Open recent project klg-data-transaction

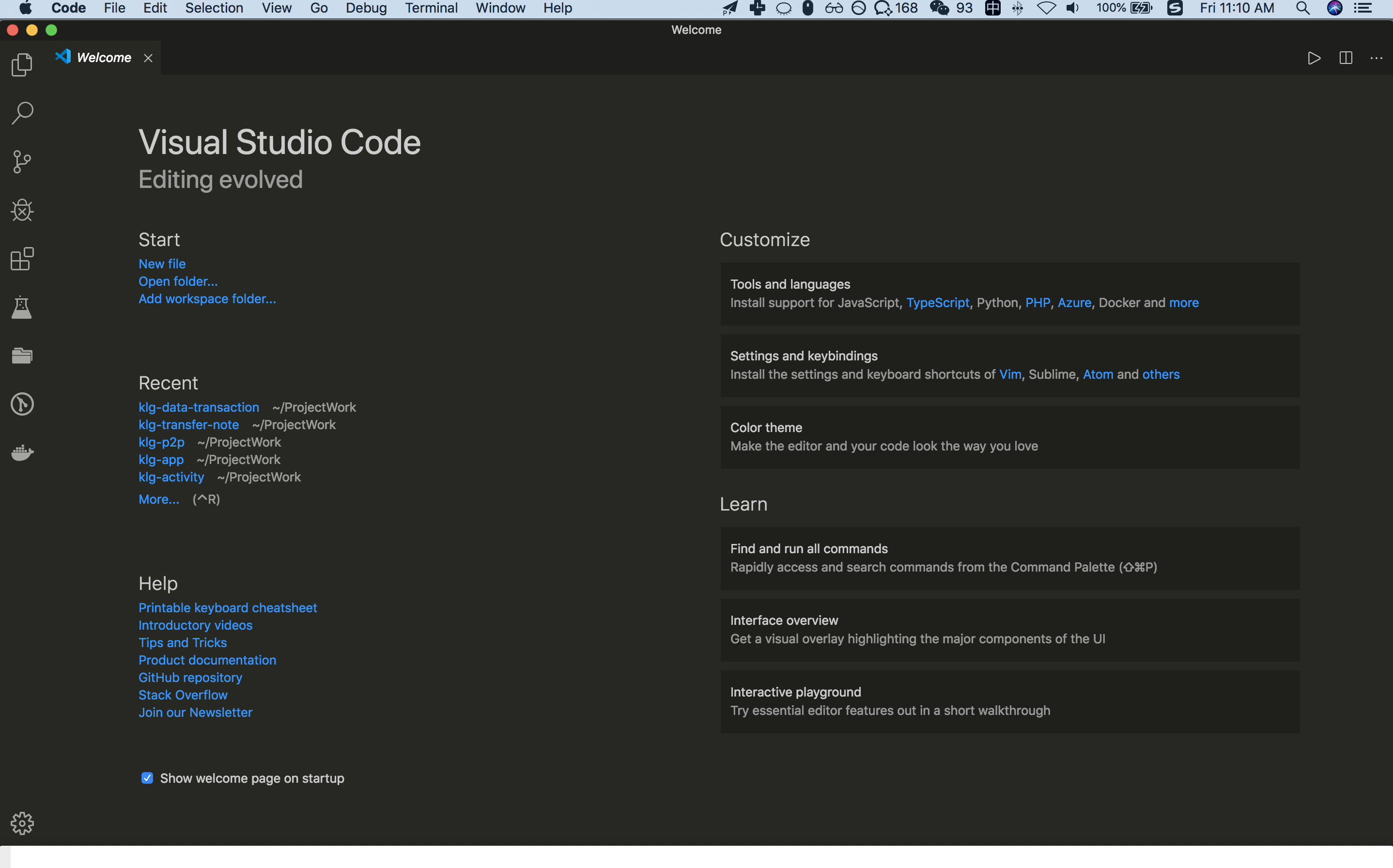pyautogui.click(x=199, y=407)
